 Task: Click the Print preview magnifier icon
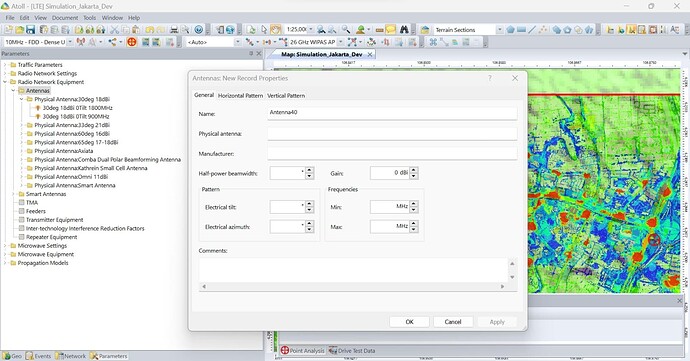[185, 29]
